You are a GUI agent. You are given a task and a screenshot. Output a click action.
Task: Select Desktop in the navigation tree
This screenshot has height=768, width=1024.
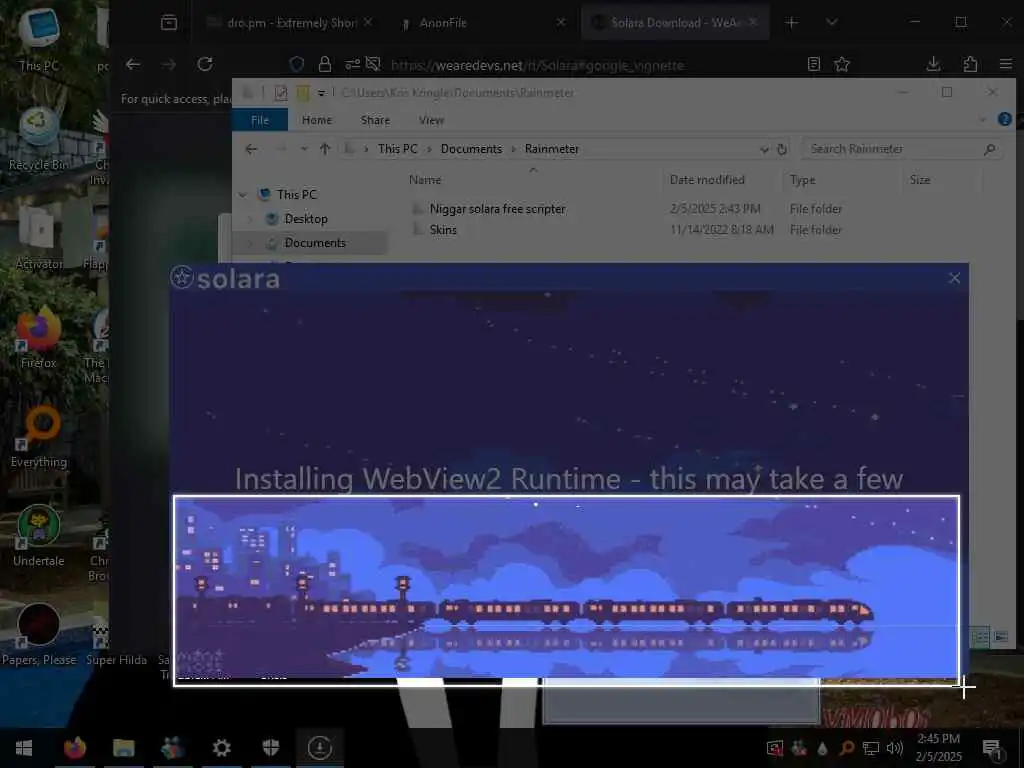(x=306, y=219)
